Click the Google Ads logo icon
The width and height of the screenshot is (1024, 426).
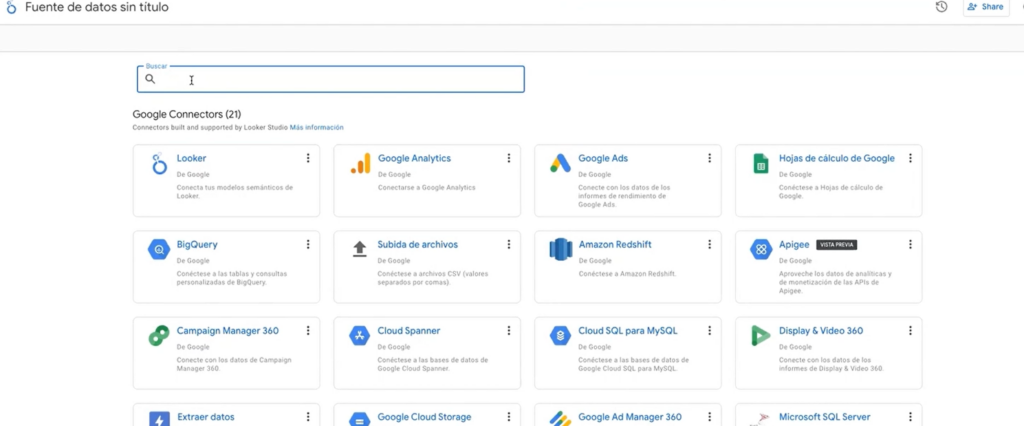tap(560, 163)
